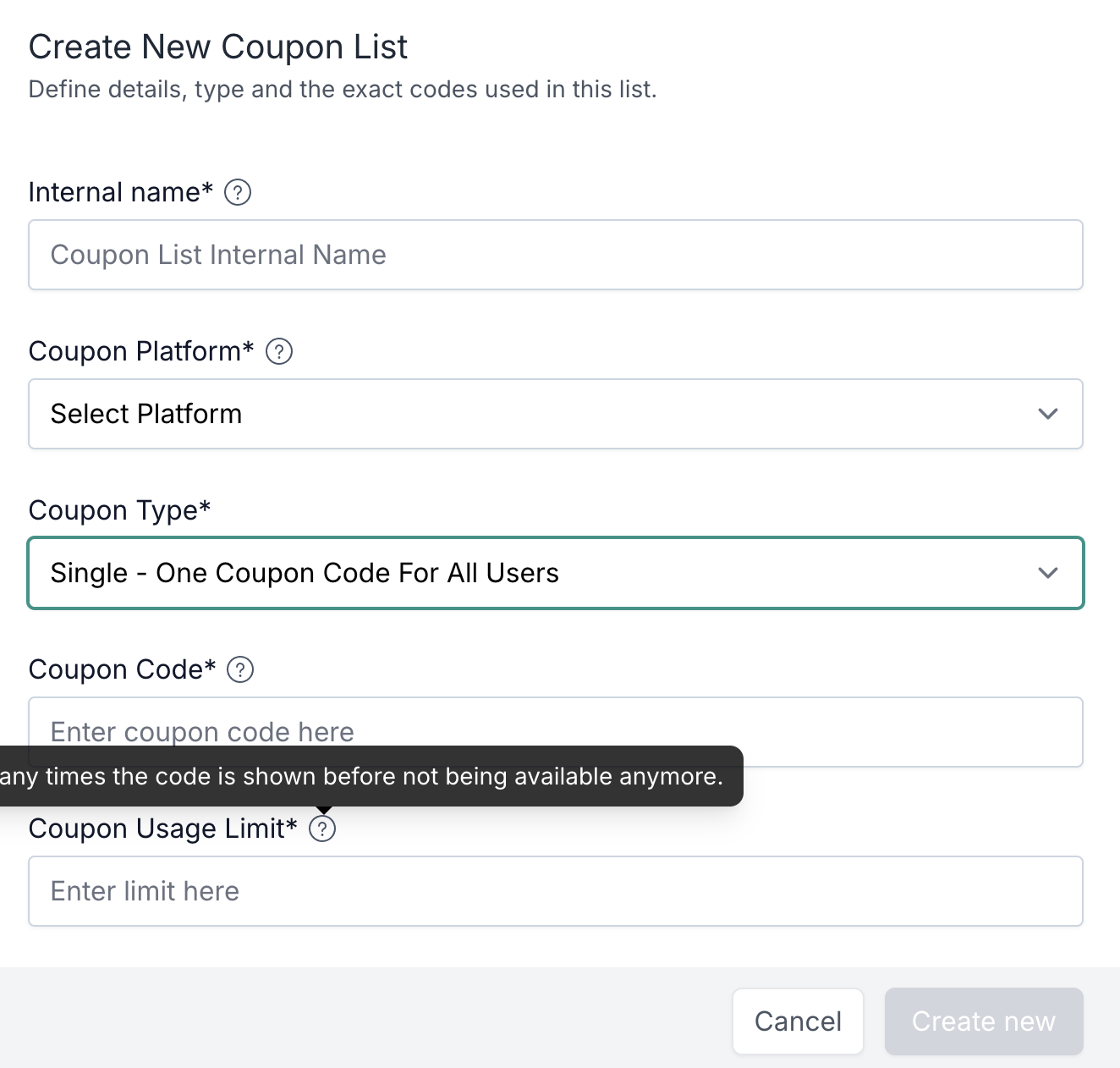Click the dark tooltip about code availability

[364, 776]
